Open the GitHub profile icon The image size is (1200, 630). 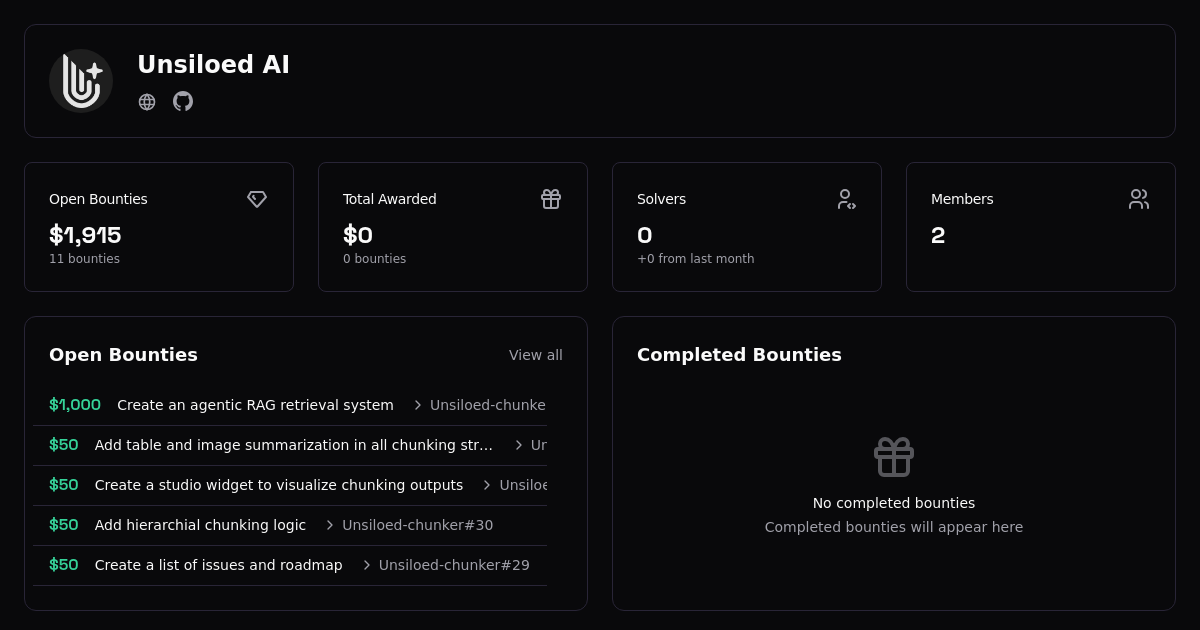(x=183, y=101)
